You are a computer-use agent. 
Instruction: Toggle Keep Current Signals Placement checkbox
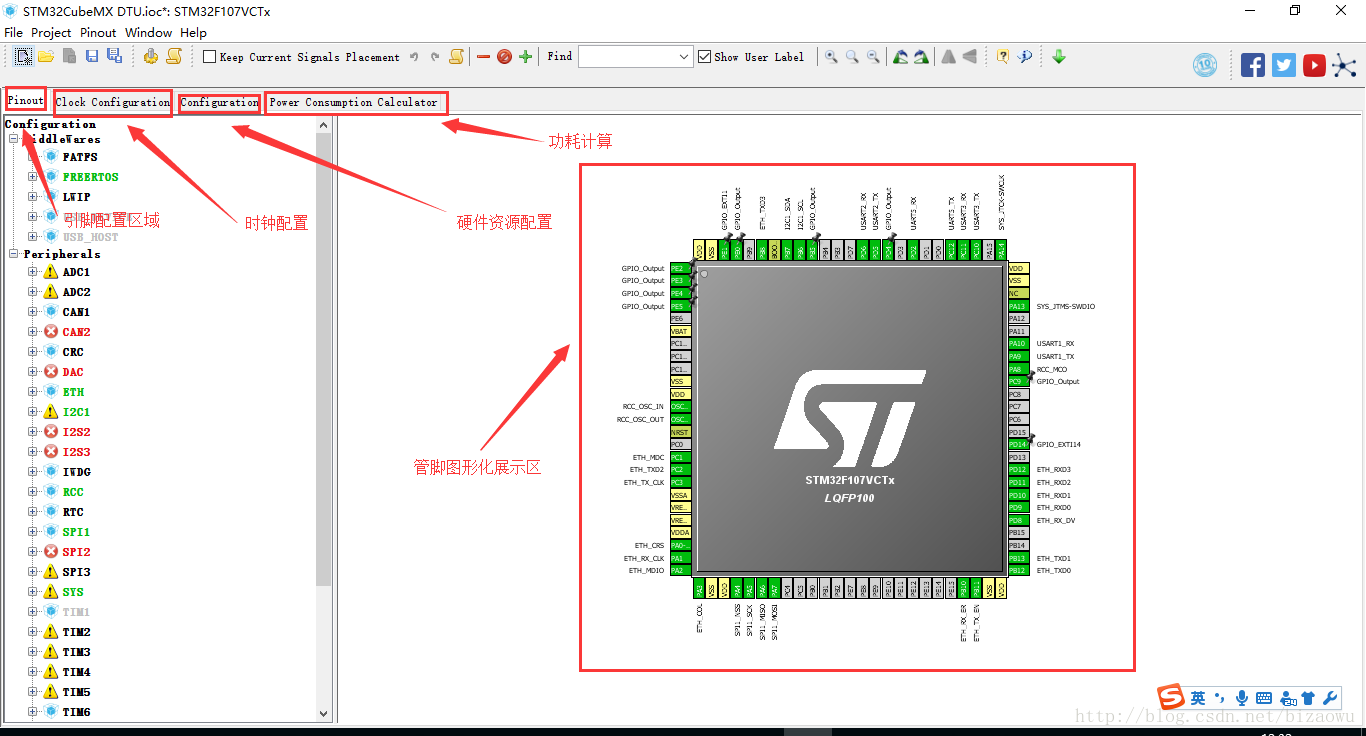(209, 57)
